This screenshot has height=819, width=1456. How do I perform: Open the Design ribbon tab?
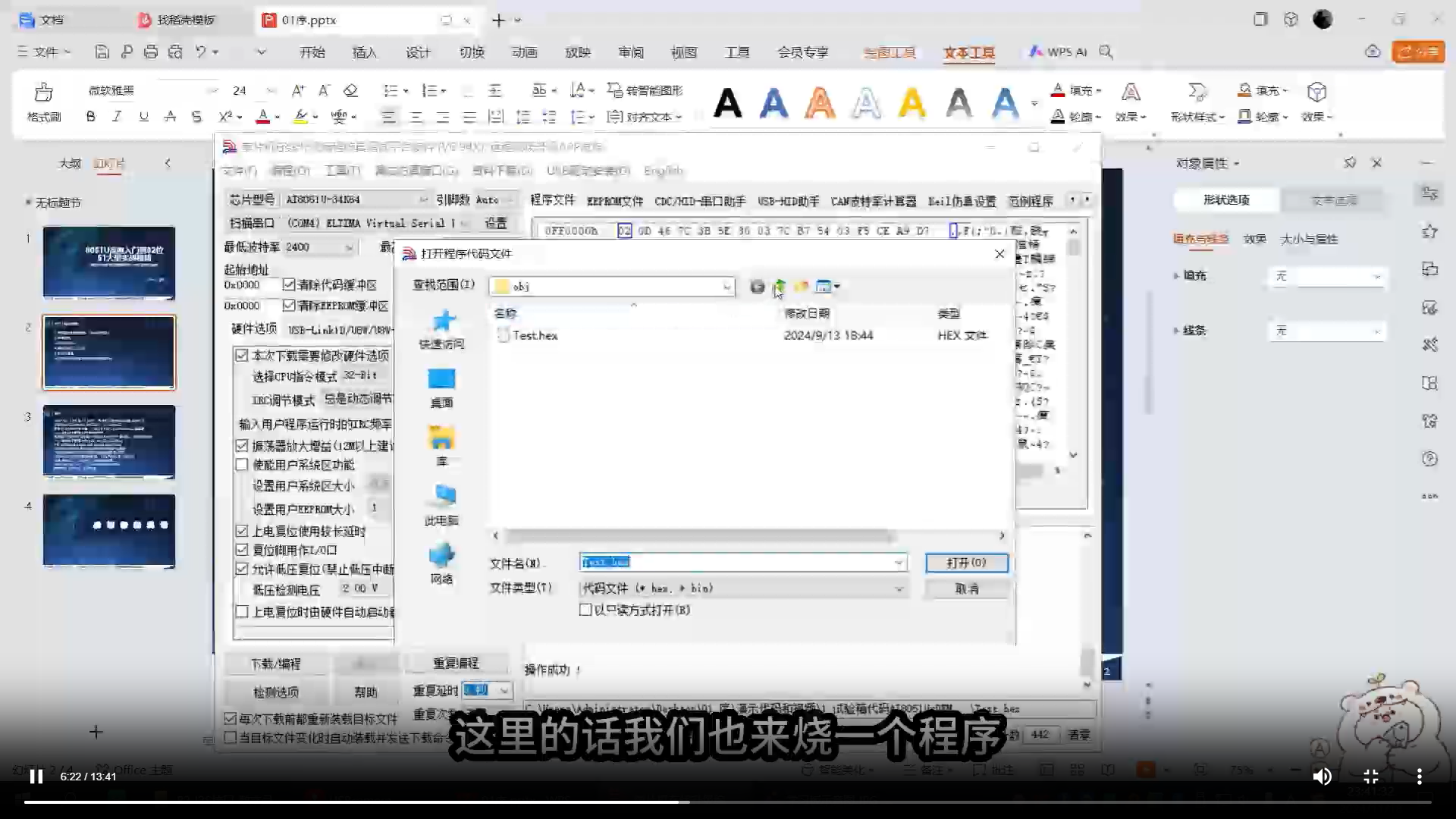point(418,52)
